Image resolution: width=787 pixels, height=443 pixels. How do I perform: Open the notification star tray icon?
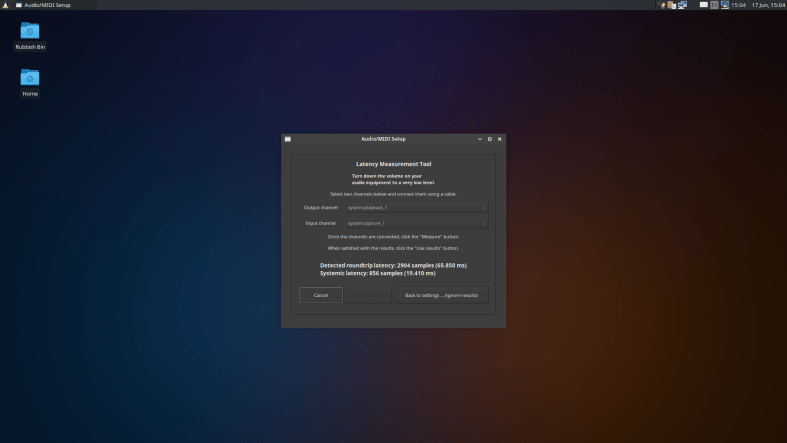pyautogui.click(x=662, y=5)
